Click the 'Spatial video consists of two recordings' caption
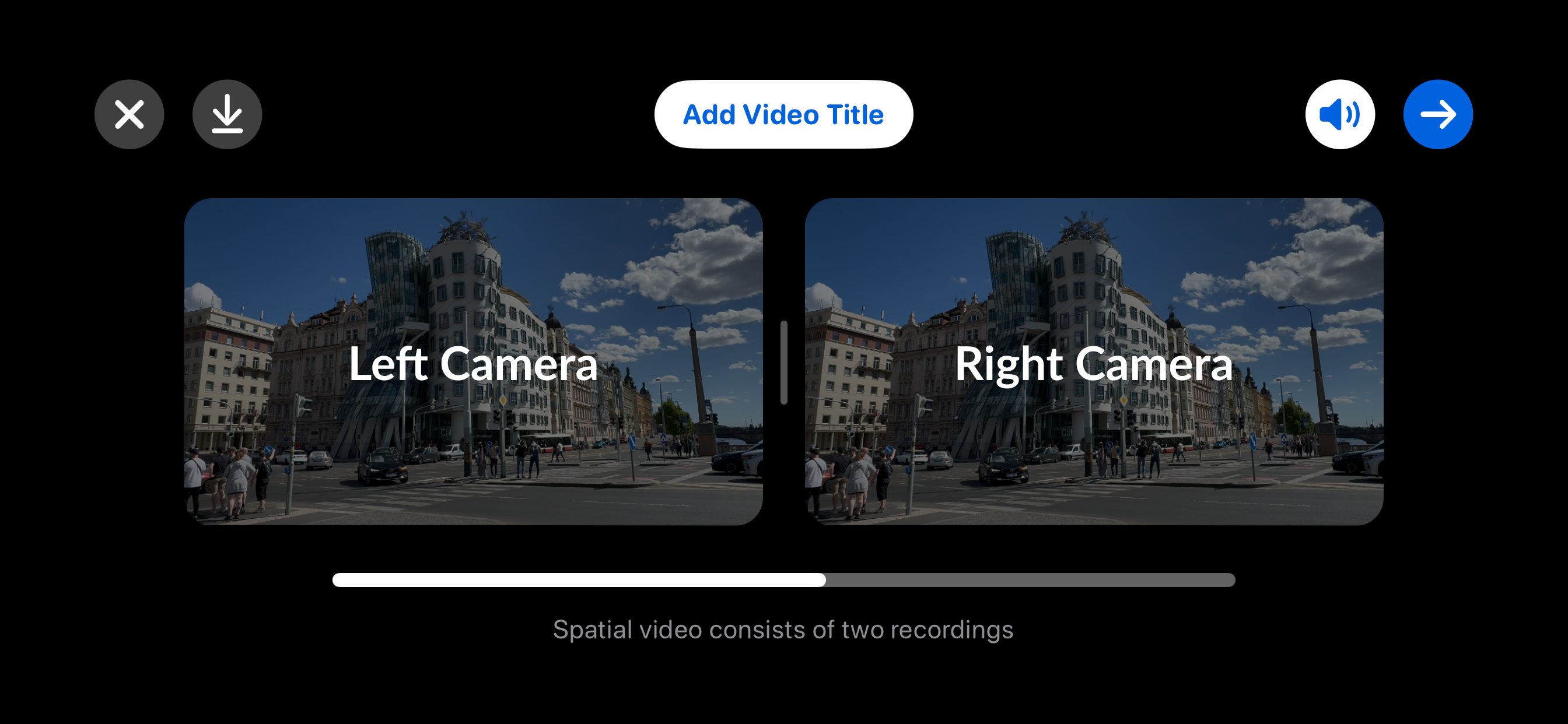 (x=783, y=630)
